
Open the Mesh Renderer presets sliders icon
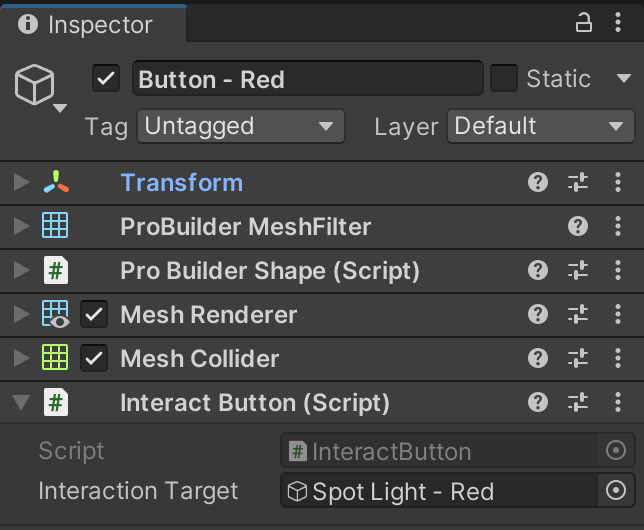click(x=578, y=314)
